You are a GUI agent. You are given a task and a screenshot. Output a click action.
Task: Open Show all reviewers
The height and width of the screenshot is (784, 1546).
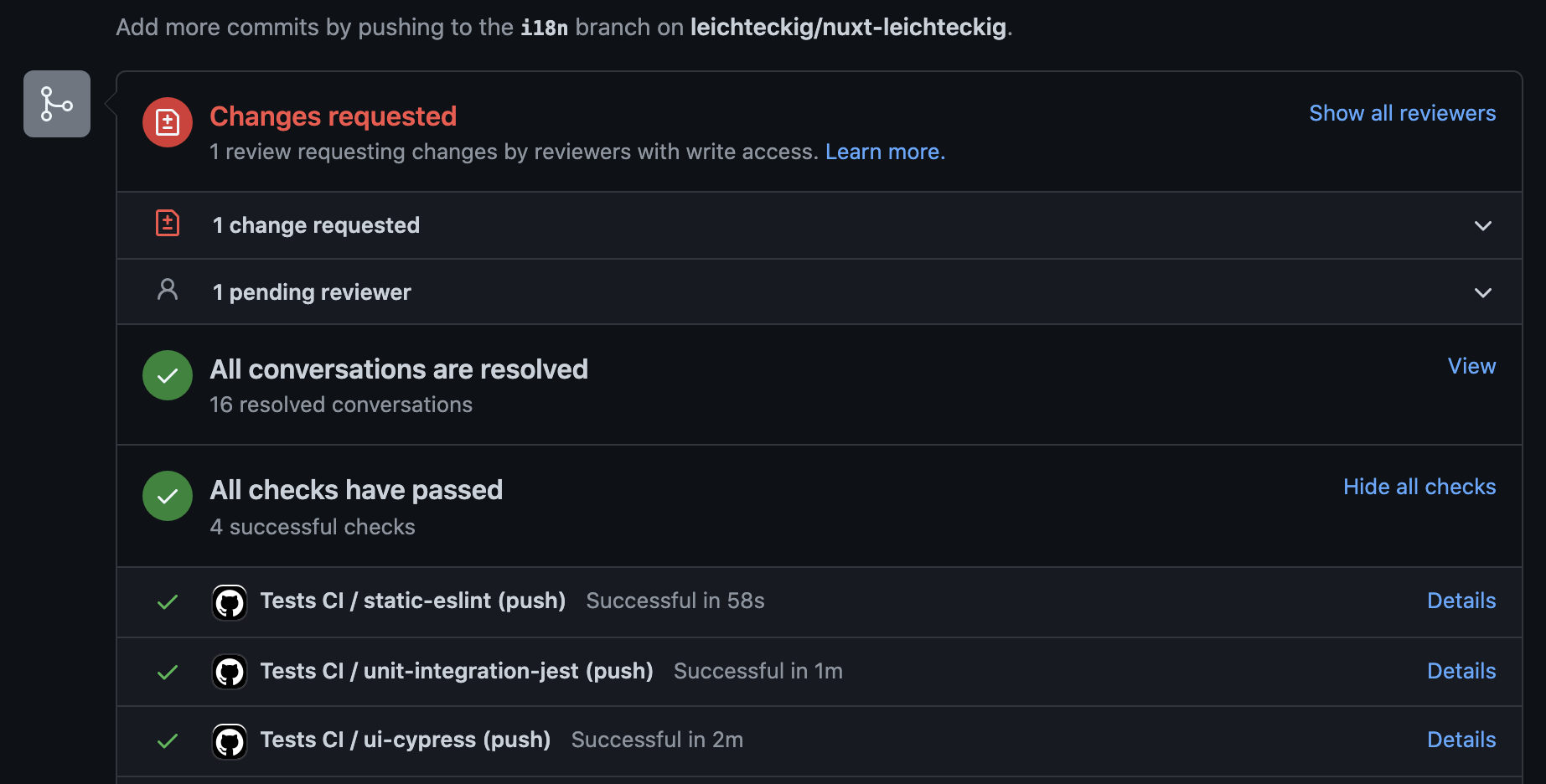point(1402,113)
